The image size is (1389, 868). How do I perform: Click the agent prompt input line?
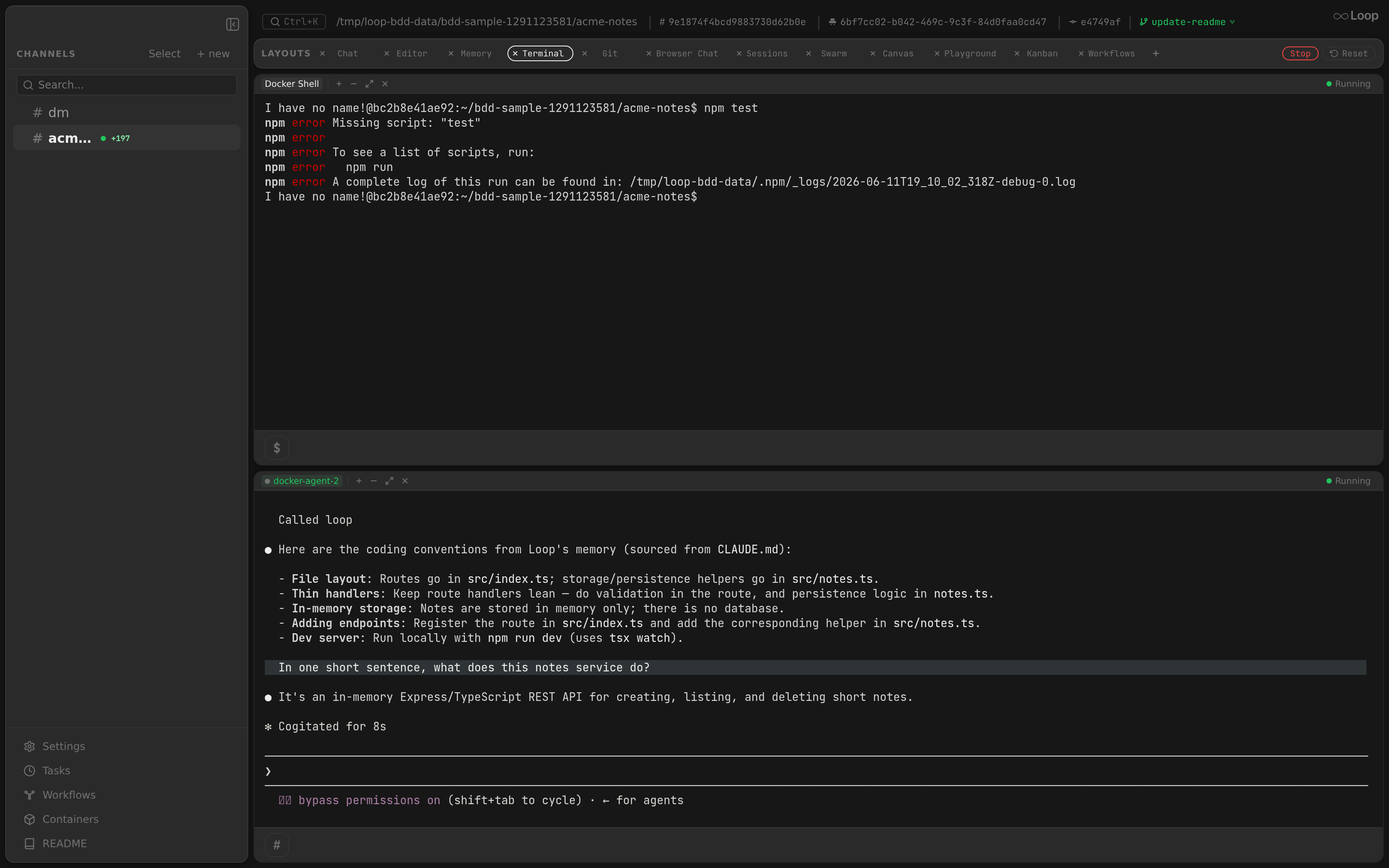coord(816,771)
